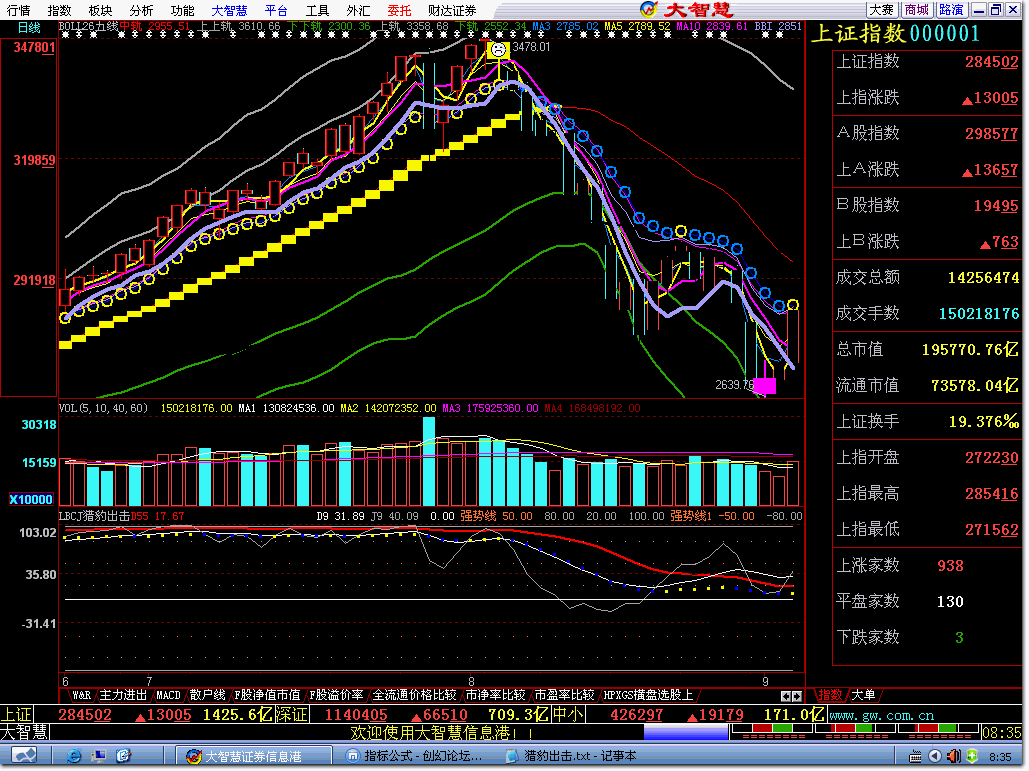This screenshot has height=771, width=1029.
Task: Click the 中小 index in status bar
Action: pos(568,715)
